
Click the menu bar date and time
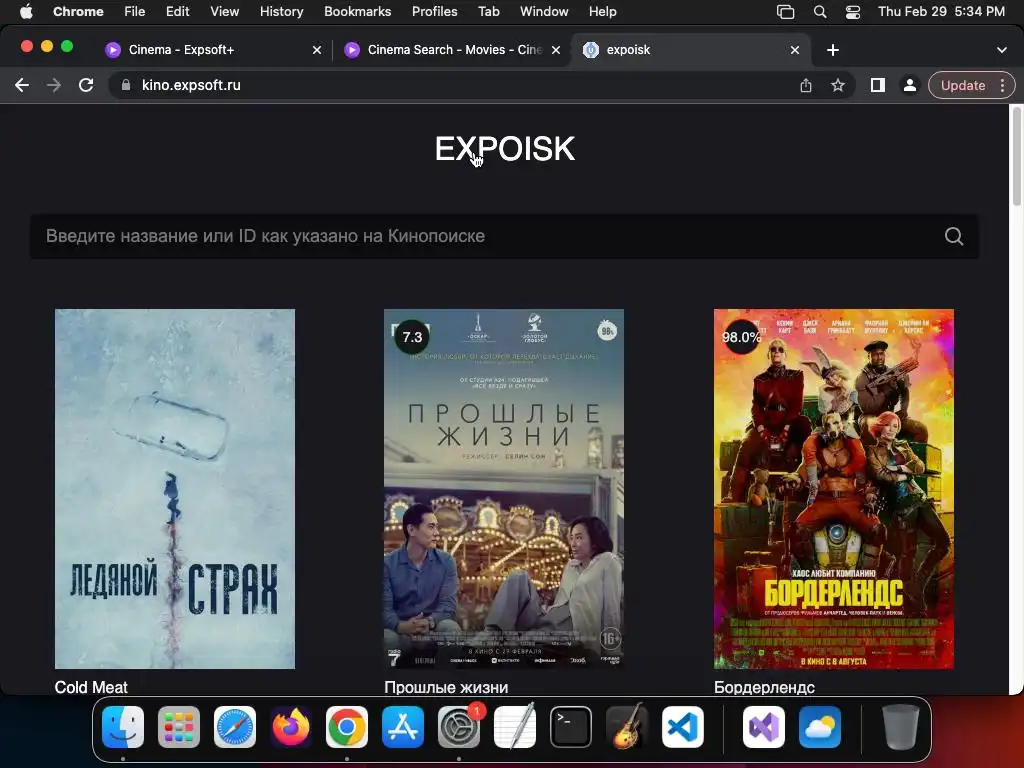(x=941, y=11)
